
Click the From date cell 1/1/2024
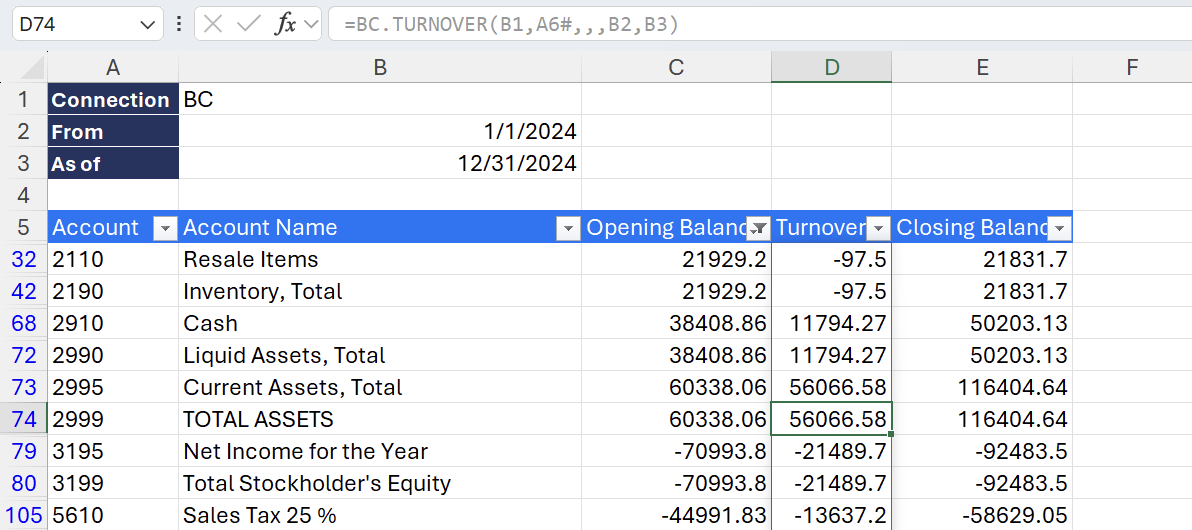pyautogui.click(x=380, y=131)
